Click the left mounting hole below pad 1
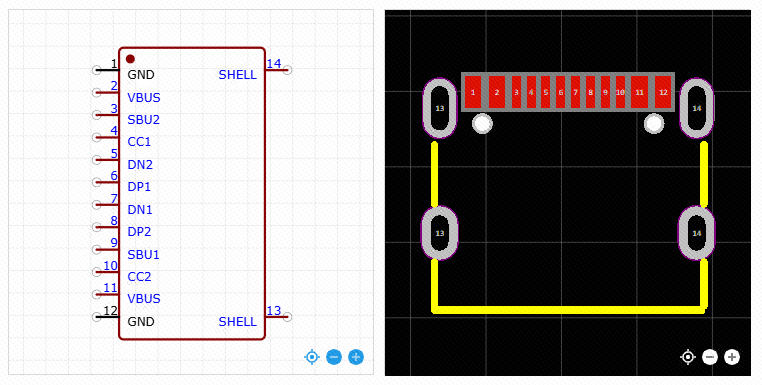 (x=483, y=123)
